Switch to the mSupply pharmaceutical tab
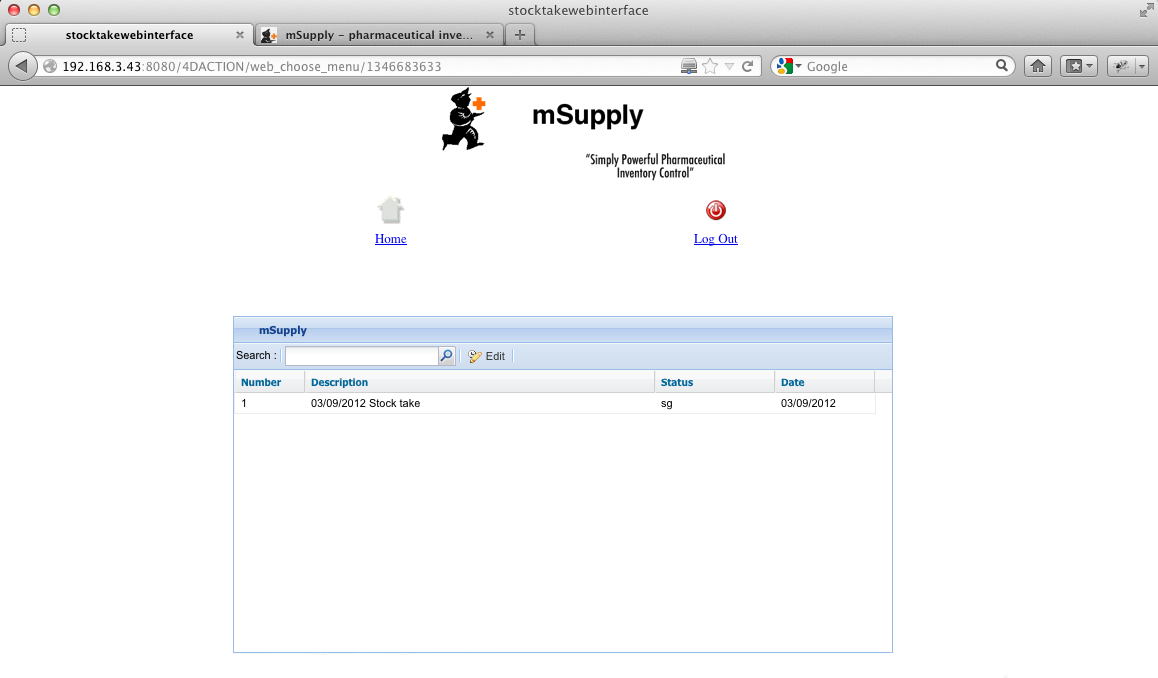 click(379, 35)
